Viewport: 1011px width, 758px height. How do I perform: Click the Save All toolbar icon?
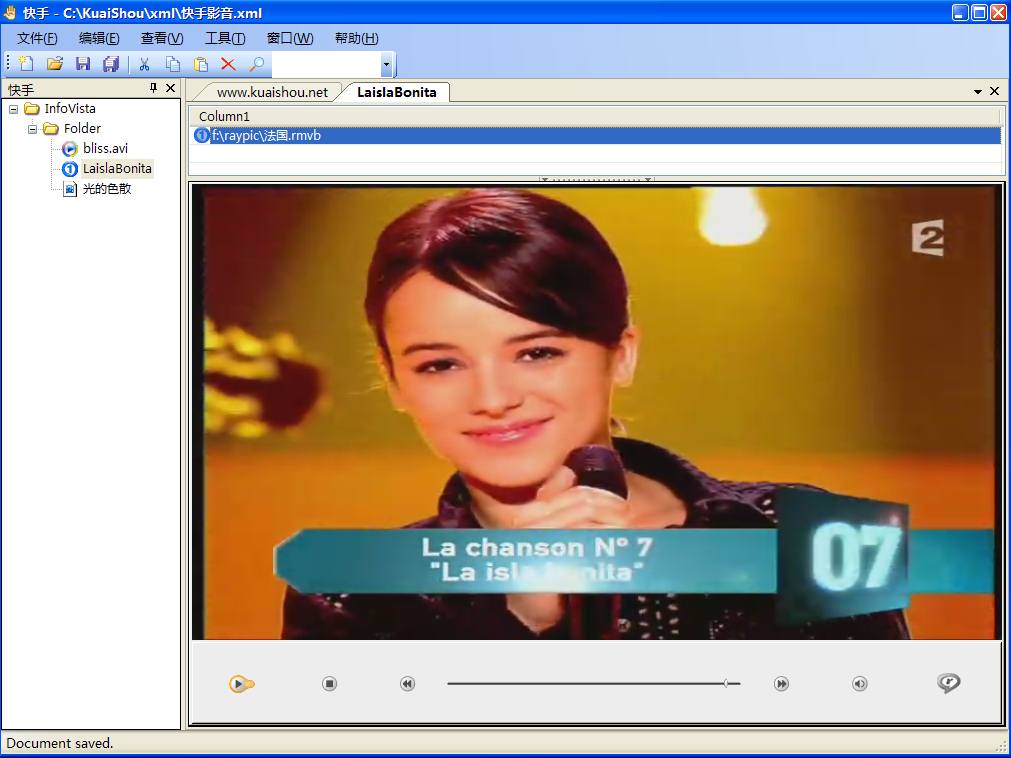[111, 64]
